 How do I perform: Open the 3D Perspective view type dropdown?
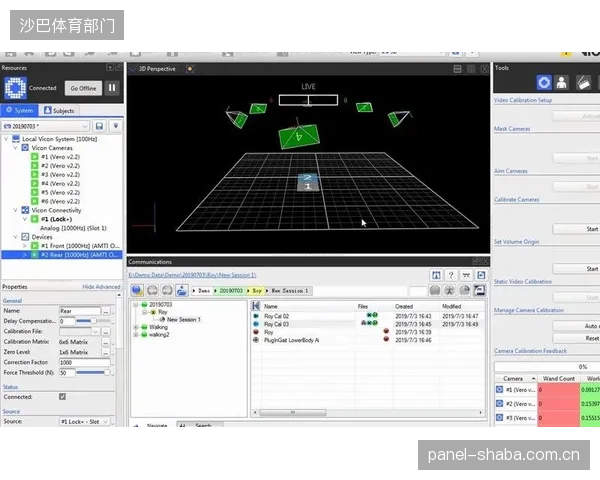point(133,69)
